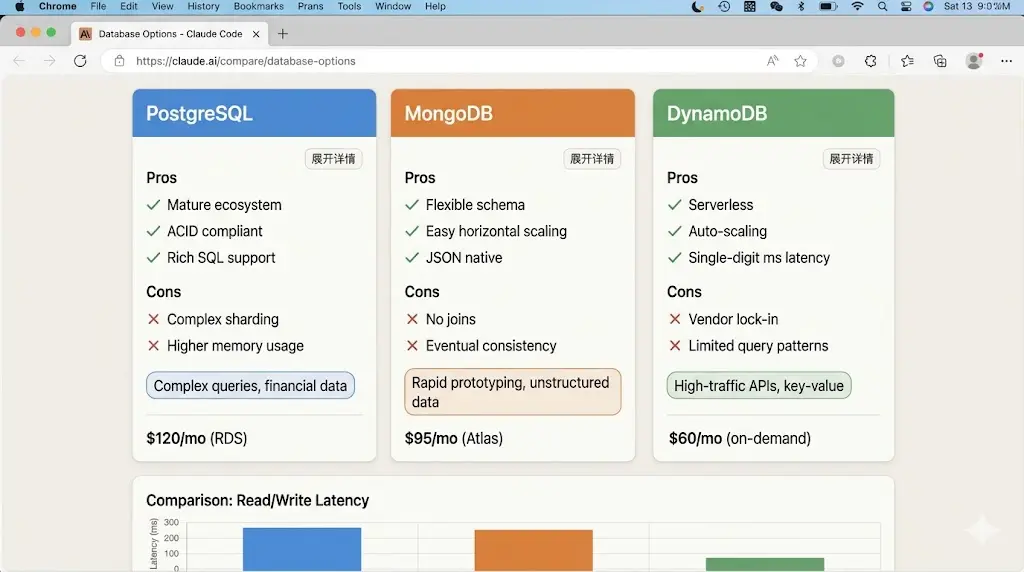Select the Complex queries, financial data tag
Screen dimensions: 1024x572
pos(250,386)
